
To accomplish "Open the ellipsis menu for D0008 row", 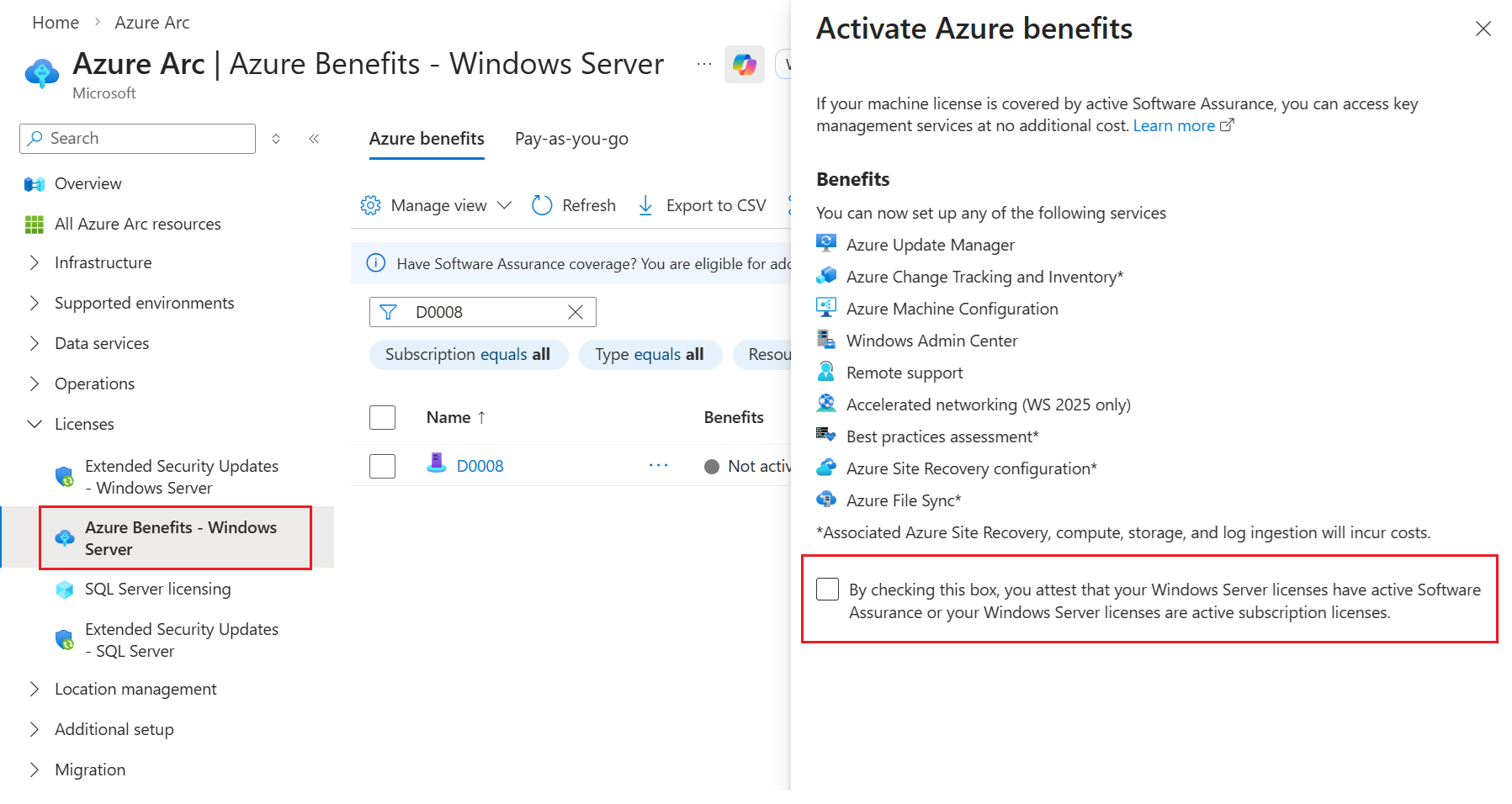I will click(x=659, y=465).
